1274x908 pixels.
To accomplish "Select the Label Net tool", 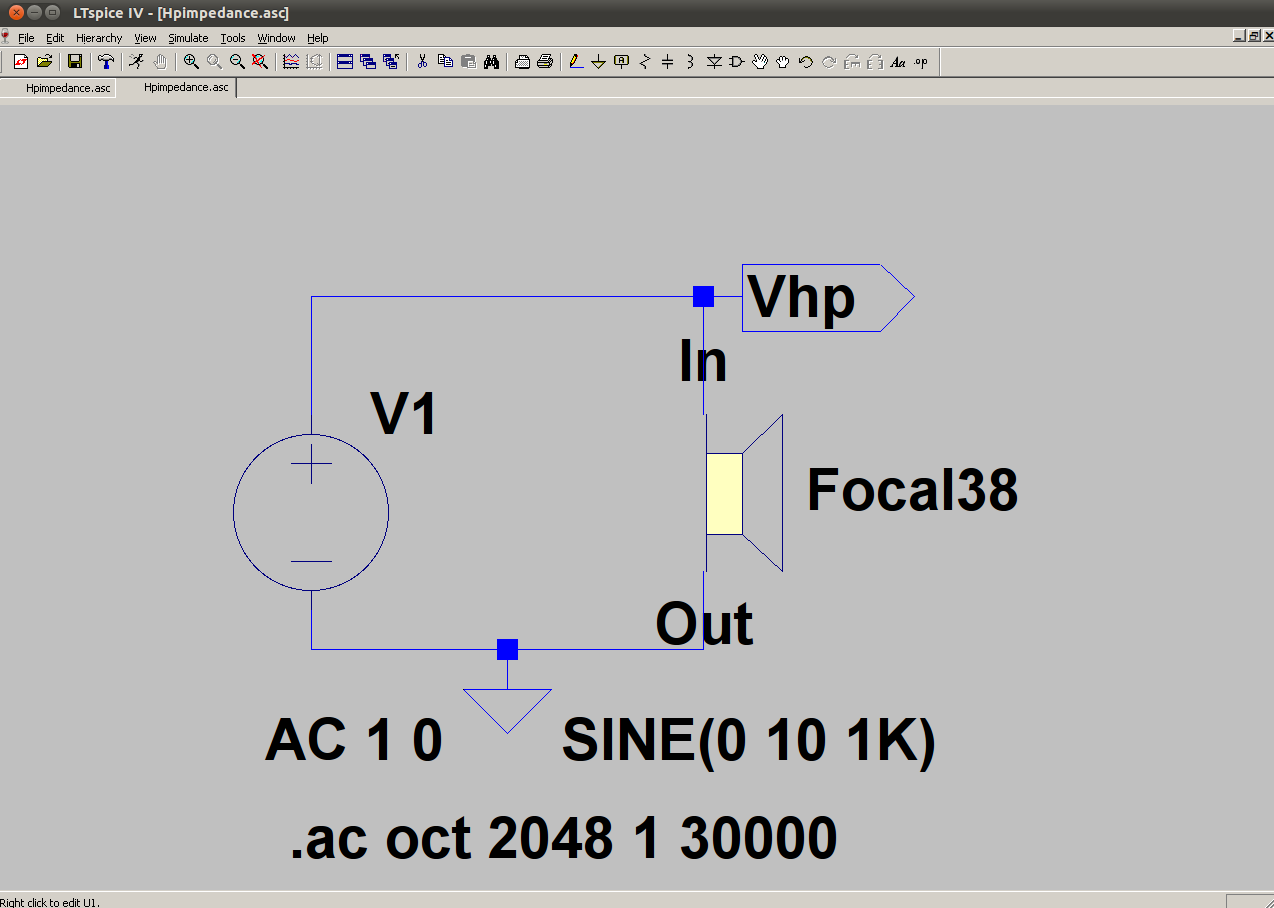I will (x=622, y=62).
